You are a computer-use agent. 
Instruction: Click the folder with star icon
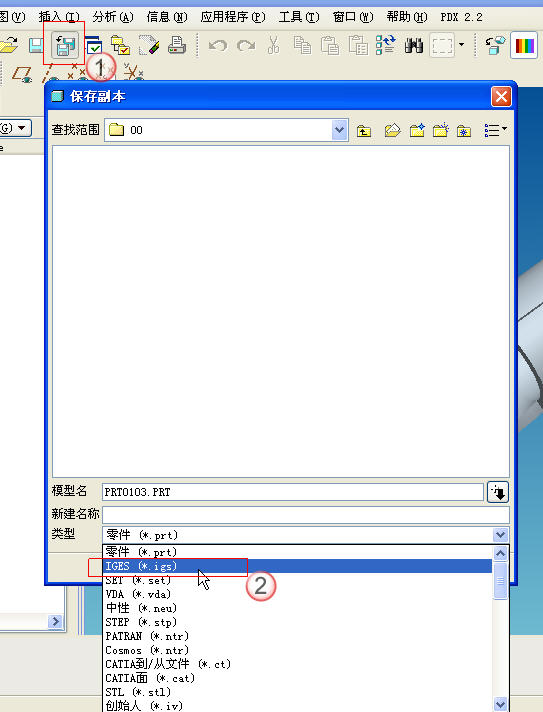click(464, 131)
